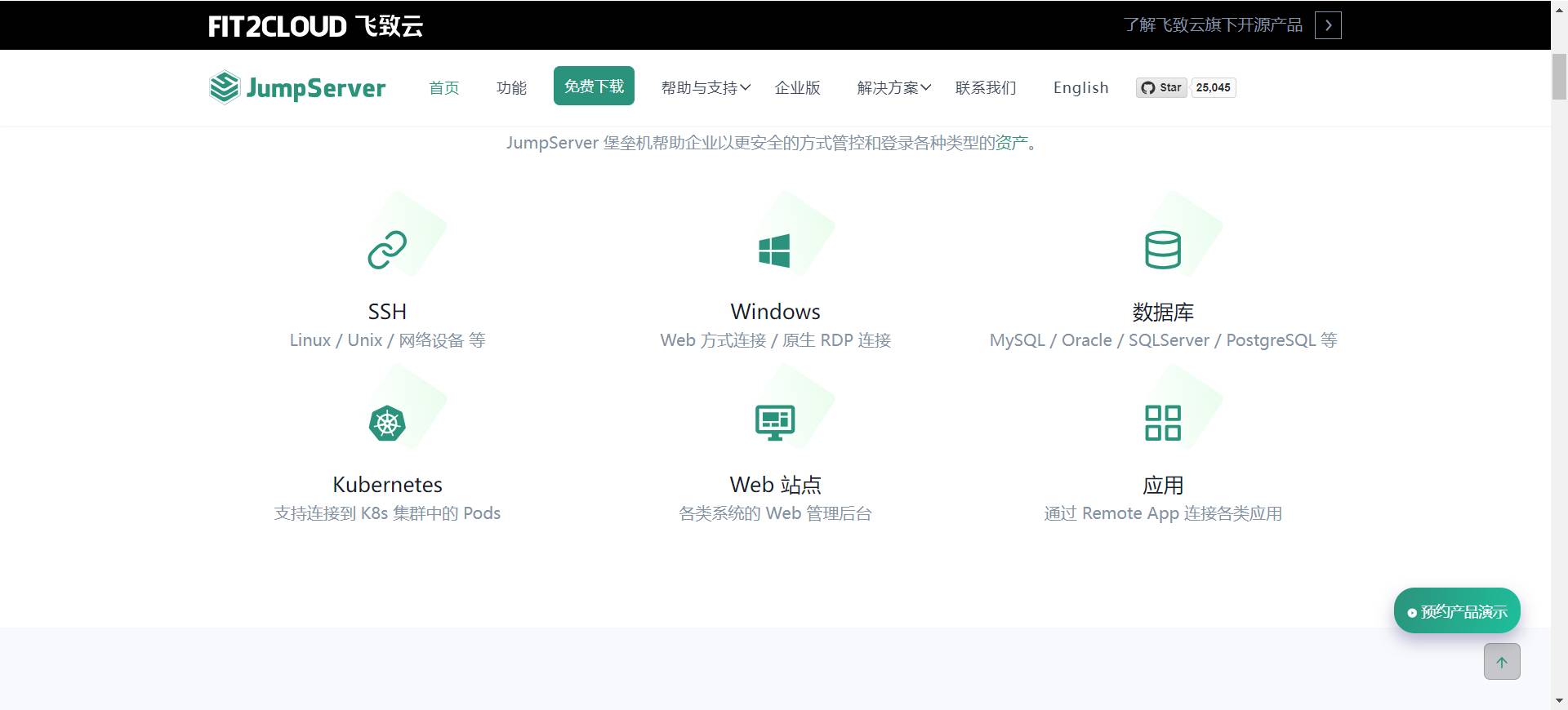Click the text Linux / Unix / 网络设备 等
Image resolution: width=1568 pixels, height=710 pixels.
tap(387, 340)
